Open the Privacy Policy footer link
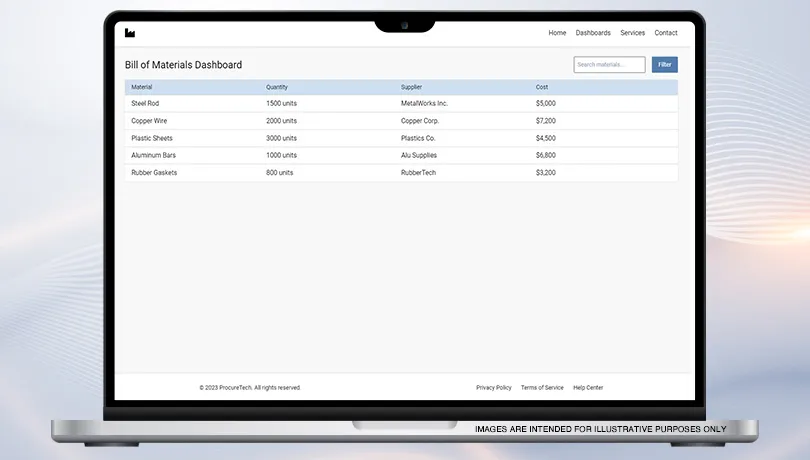Viewport: 810px width, 460px height. (x=494, y=388)
